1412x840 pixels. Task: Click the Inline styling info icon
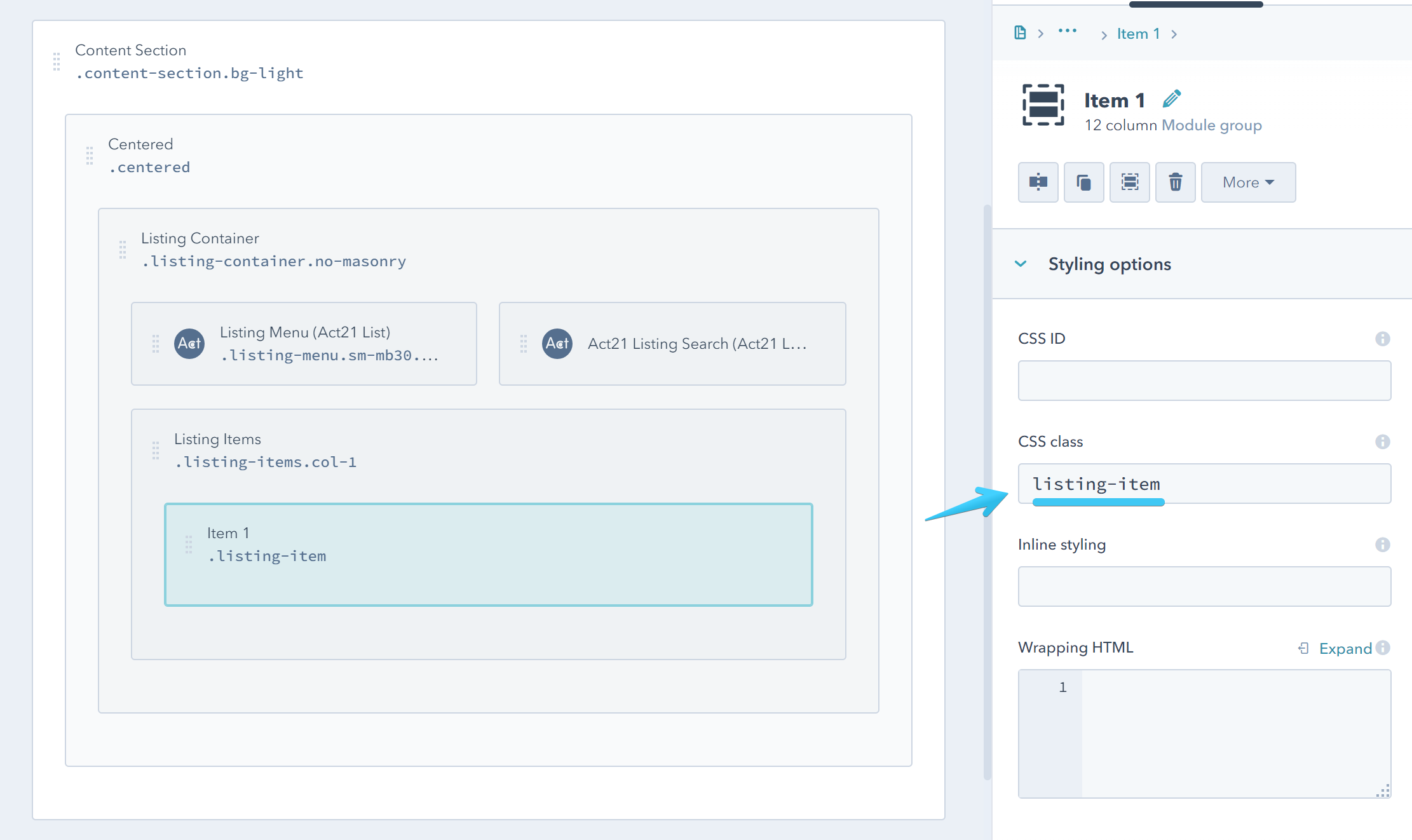pos(1382,545)
